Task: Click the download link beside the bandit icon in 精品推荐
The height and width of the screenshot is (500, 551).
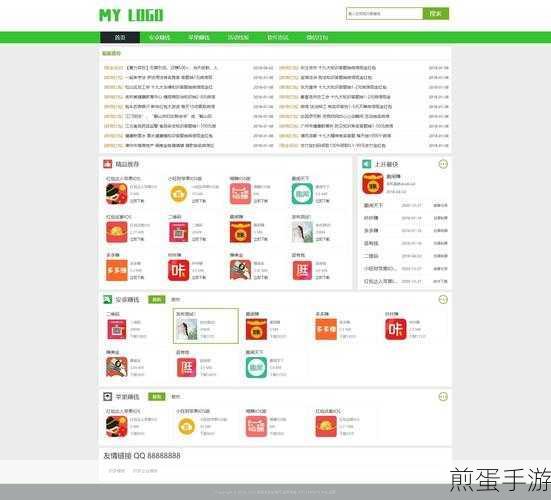Action: tap(137, 201)
